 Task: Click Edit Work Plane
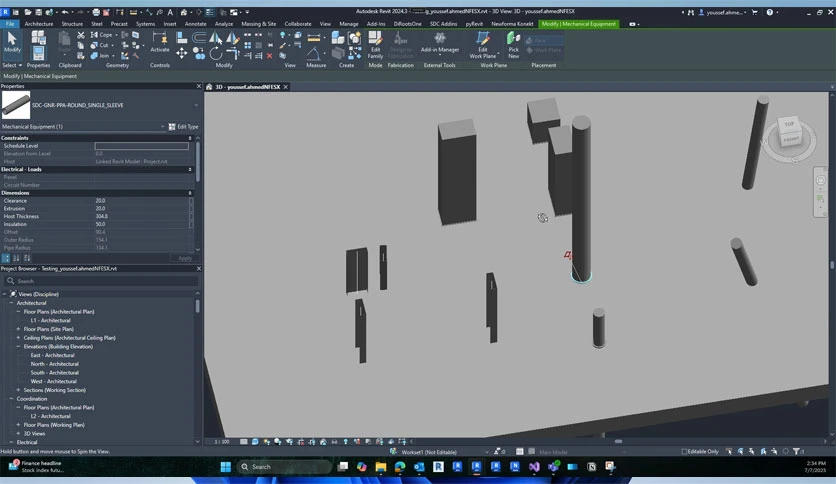tap(483, 44)
